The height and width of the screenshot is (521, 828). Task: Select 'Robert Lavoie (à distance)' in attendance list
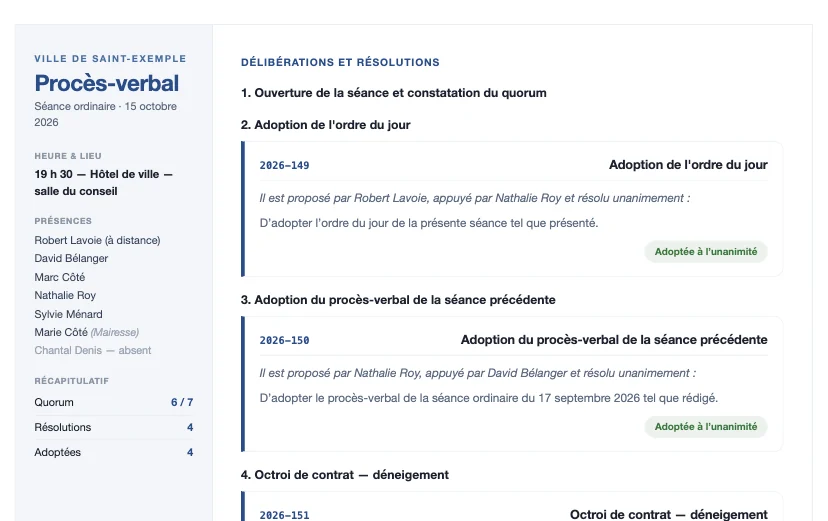97,240
